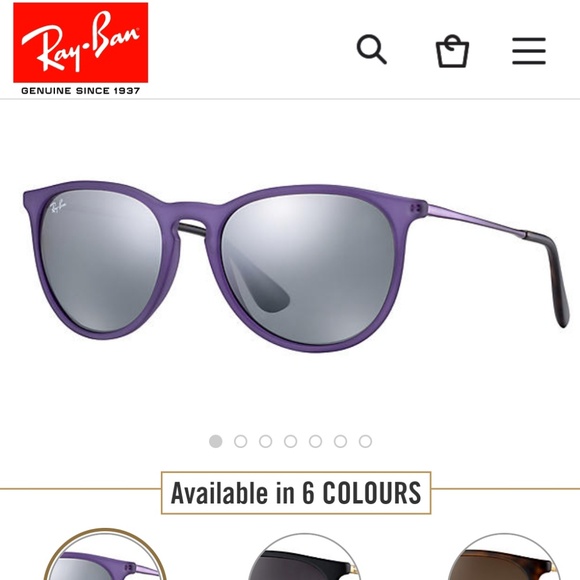Click the left lens Ray-Ban logo
The width and height of the screenshot is (580, 580).
pos(58,206)
